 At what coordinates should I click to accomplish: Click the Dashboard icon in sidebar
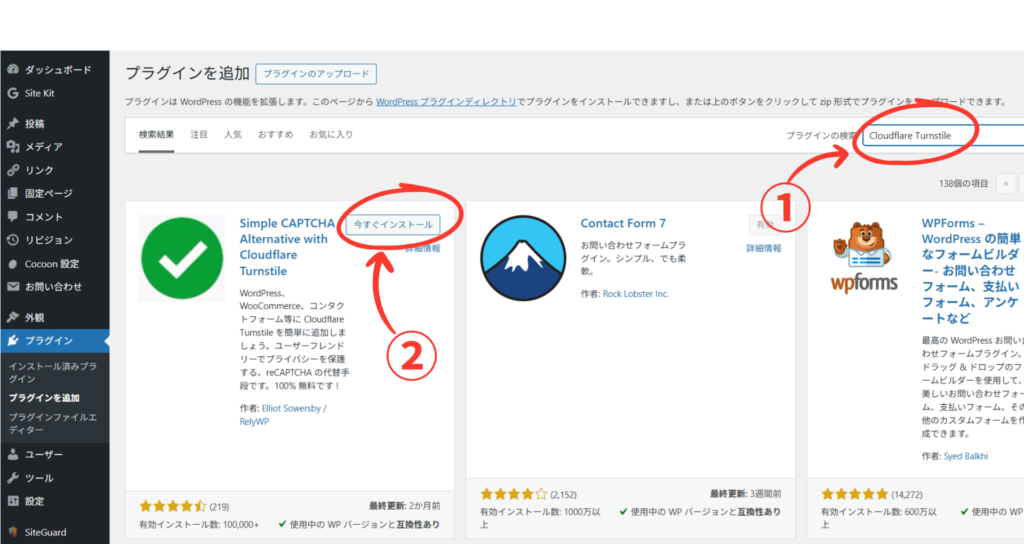tap(12, 70)
